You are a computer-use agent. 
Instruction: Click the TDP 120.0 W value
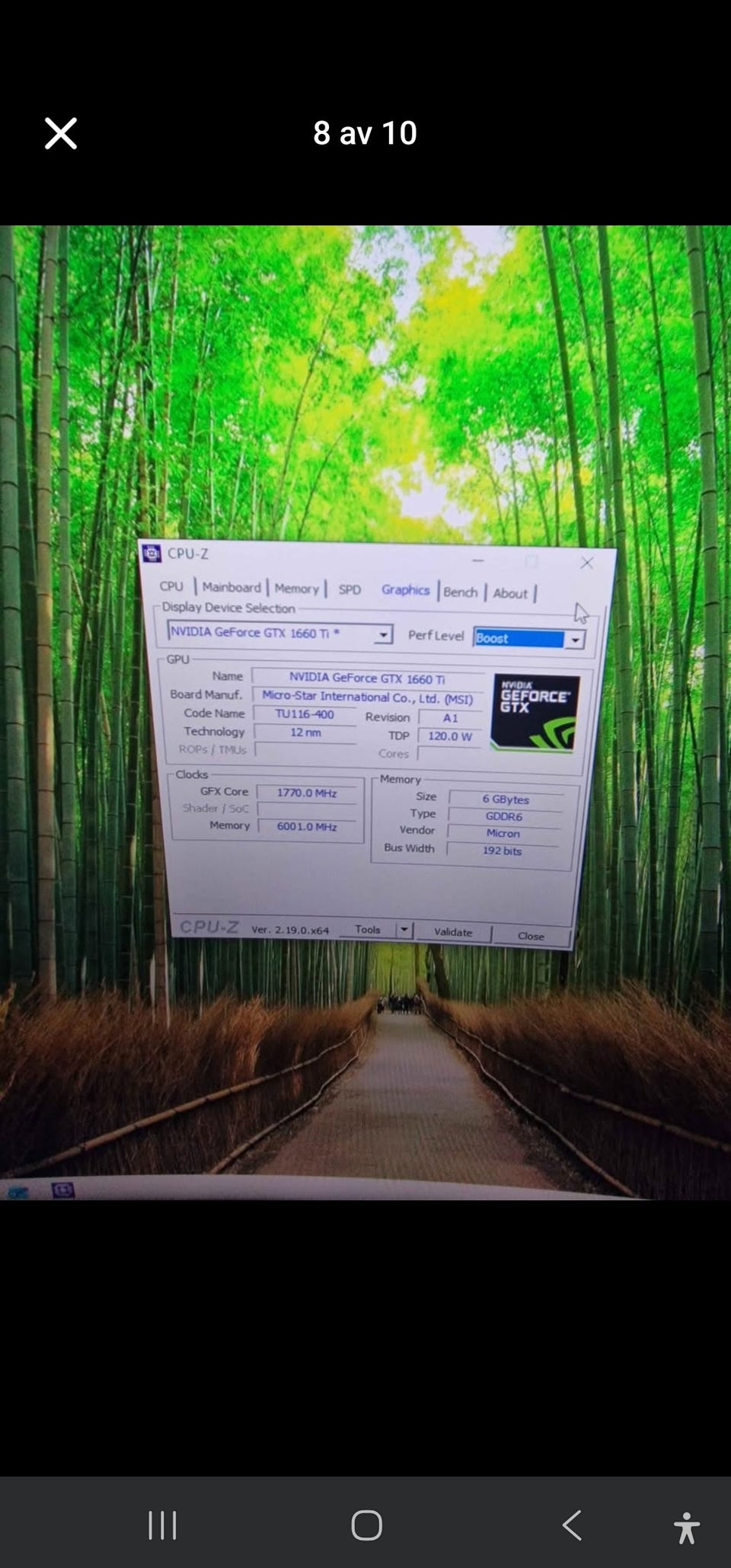coord(450,736)
